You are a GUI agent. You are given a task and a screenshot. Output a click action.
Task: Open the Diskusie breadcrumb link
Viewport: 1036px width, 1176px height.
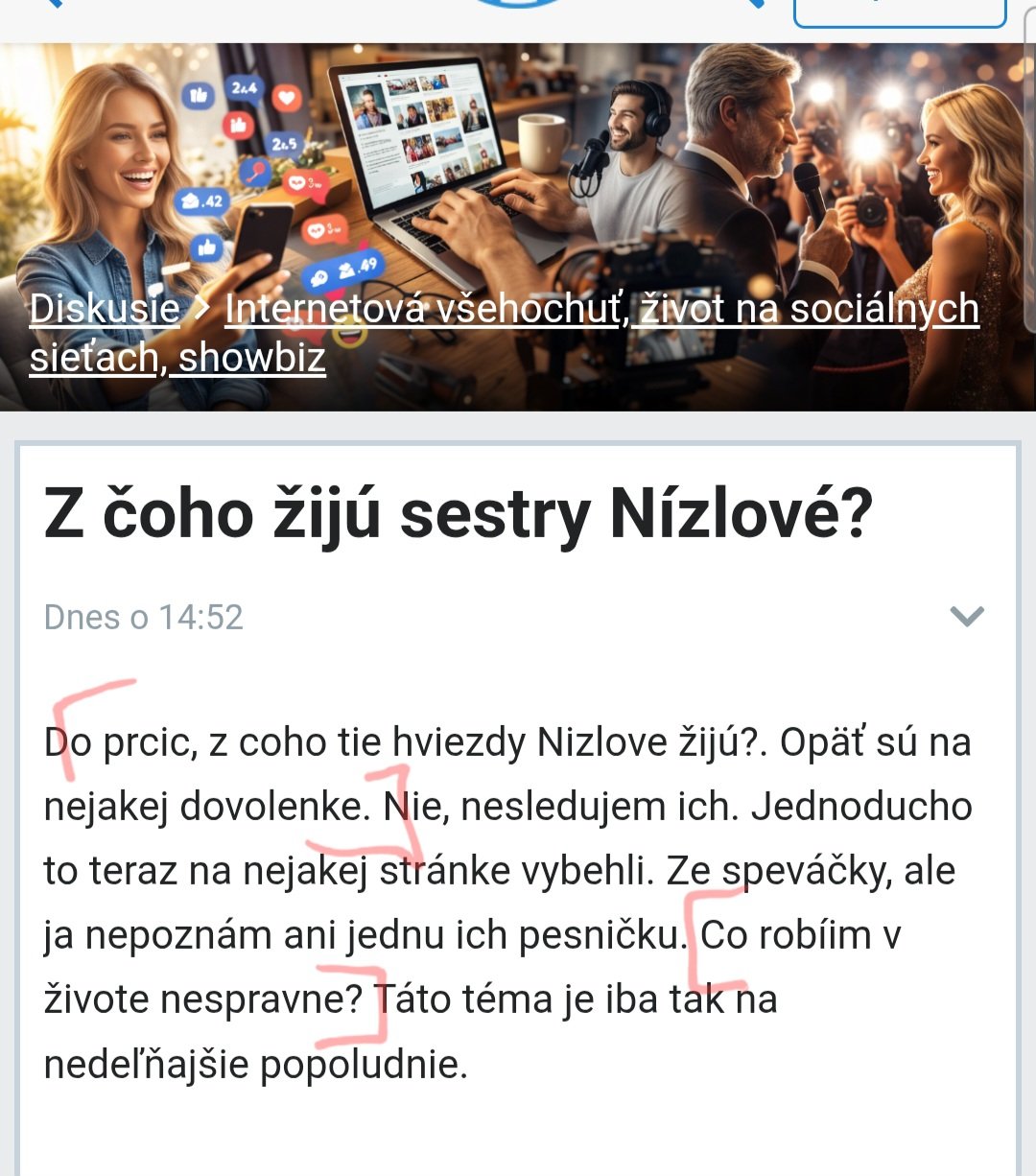[x=105, y=309]
